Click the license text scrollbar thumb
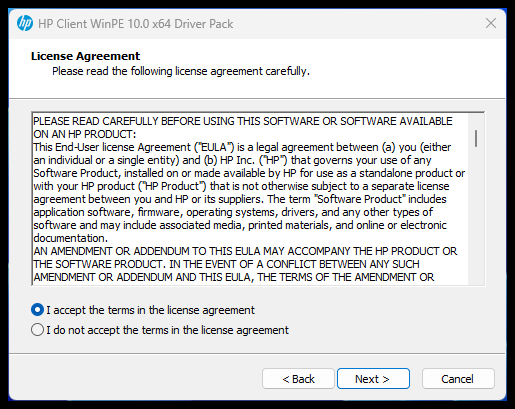515x409 pixels. 476,138
